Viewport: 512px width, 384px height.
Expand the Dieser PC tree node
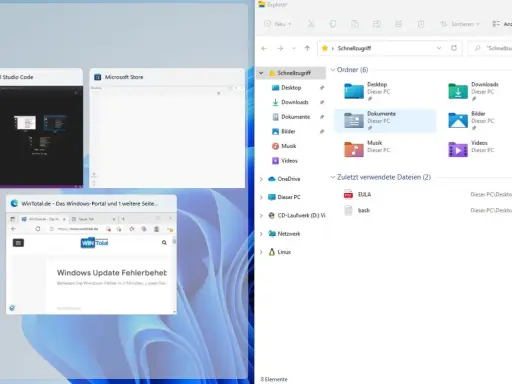(x=261, y=197)
